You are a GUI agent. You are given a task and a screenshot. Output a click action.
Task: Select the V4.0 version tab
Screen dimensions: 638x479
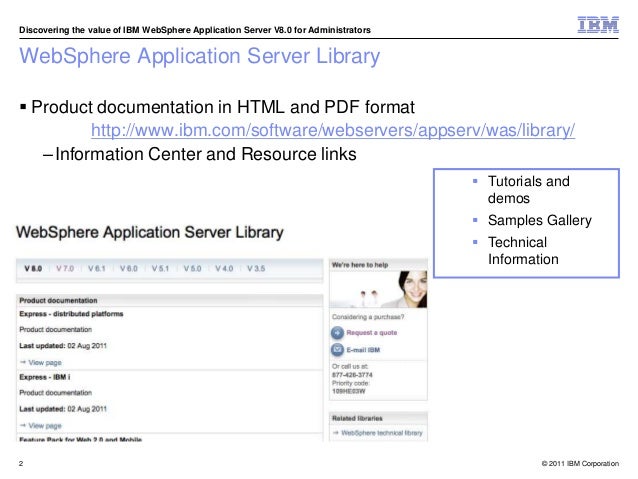point(224,269)
